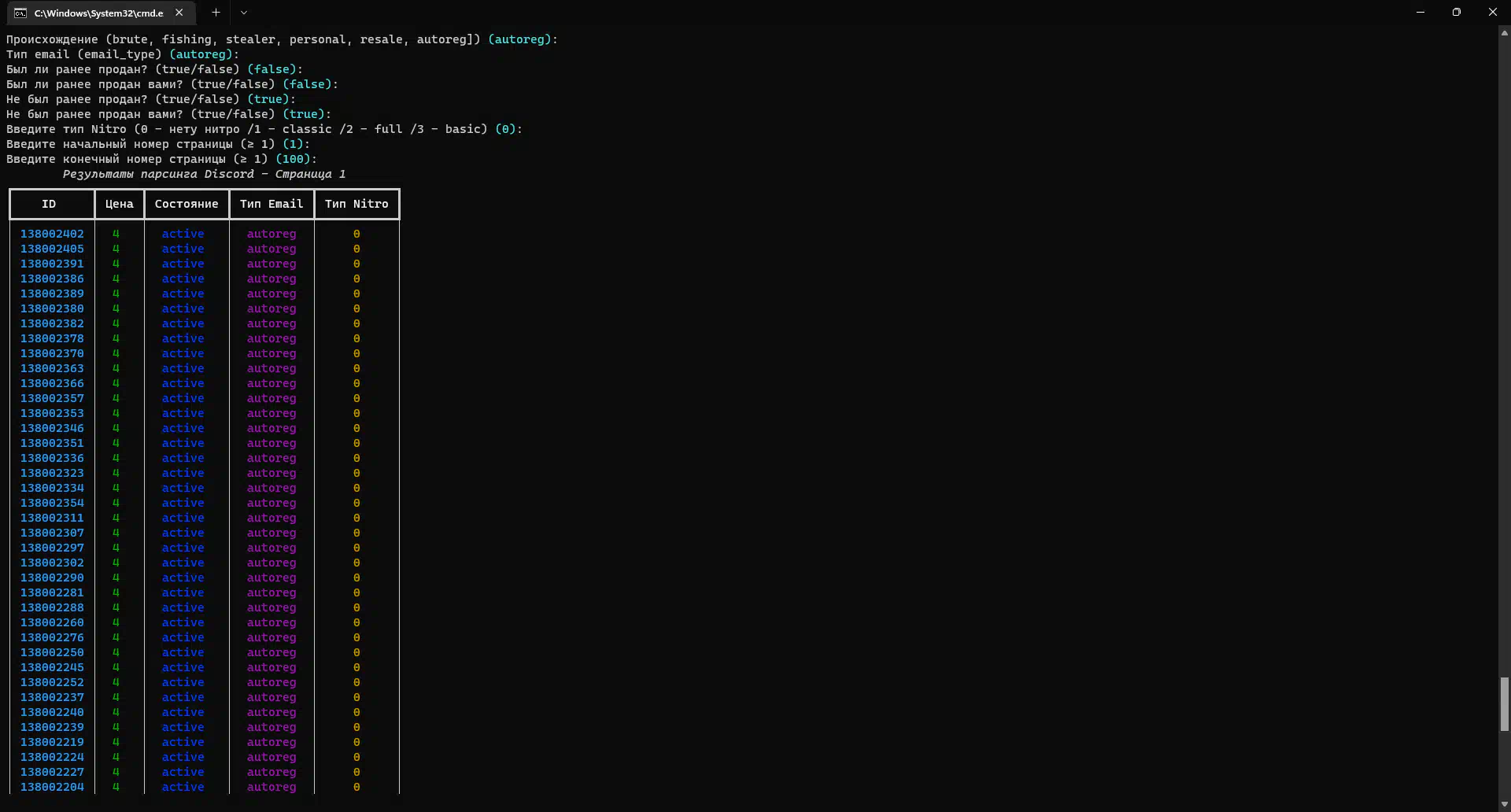The image size is (1511, 812).
Task: Close the terminal window
Action: pyautogui.click(x=1493, y=12)
